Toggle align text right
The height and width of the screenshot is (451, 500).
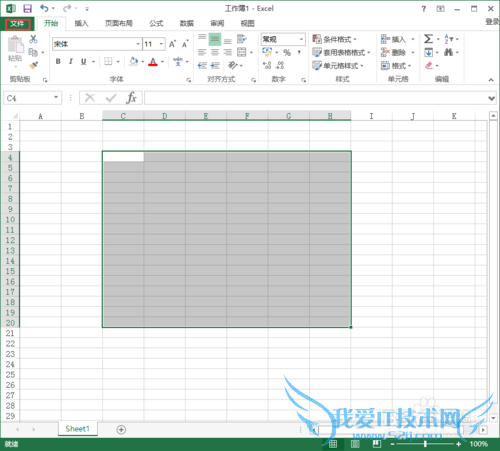[228, 52]
